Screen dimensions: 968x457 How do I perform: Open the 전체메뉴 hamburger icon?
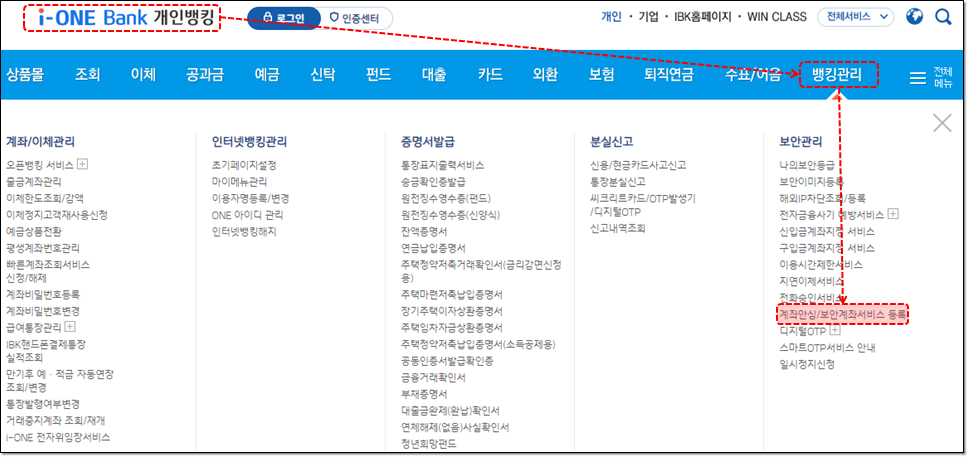(x=918, y=77)
